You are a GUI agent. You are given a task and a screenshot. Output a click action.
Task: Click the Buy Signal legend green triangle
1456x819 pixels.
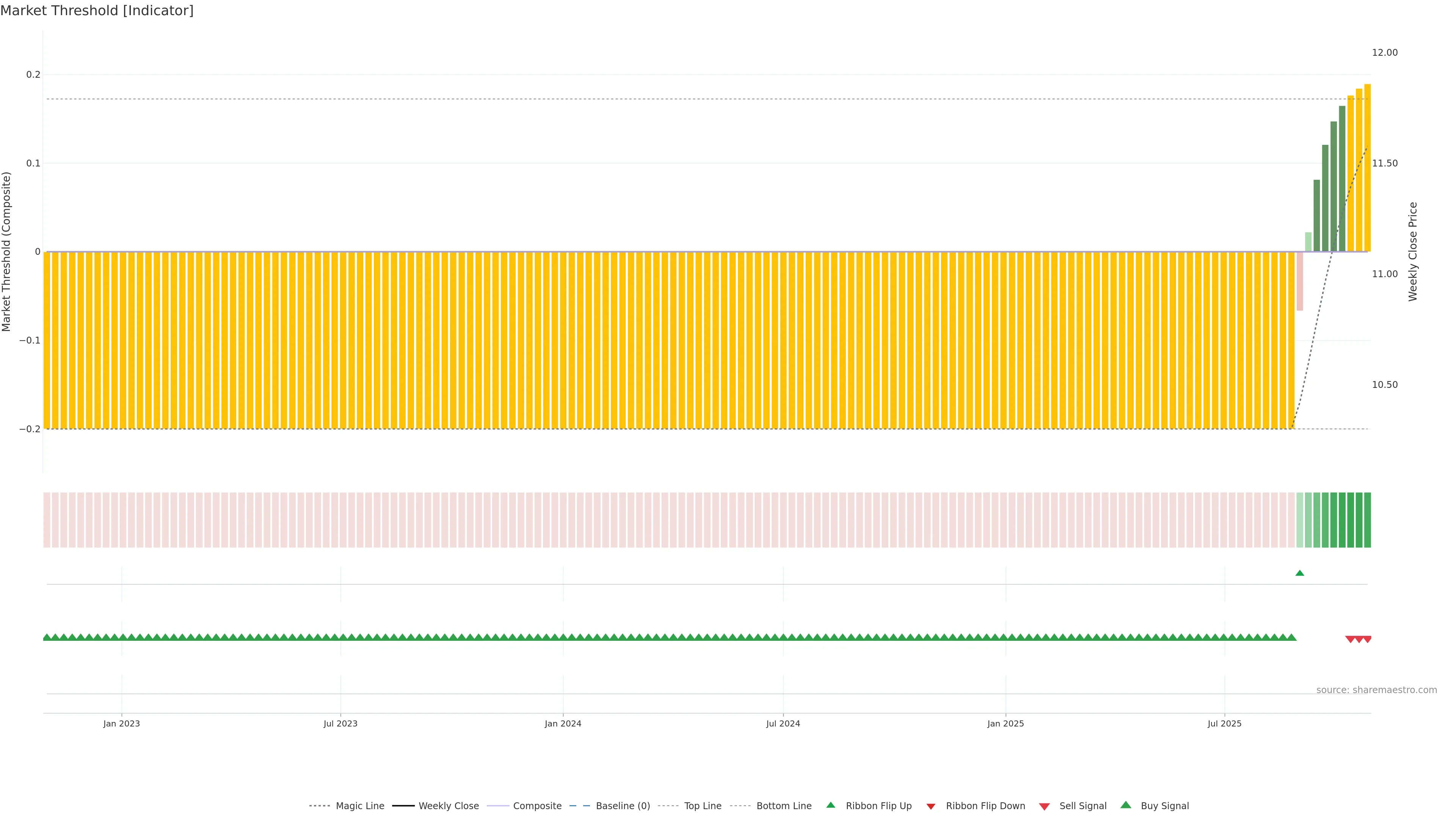coord(1126,805)
